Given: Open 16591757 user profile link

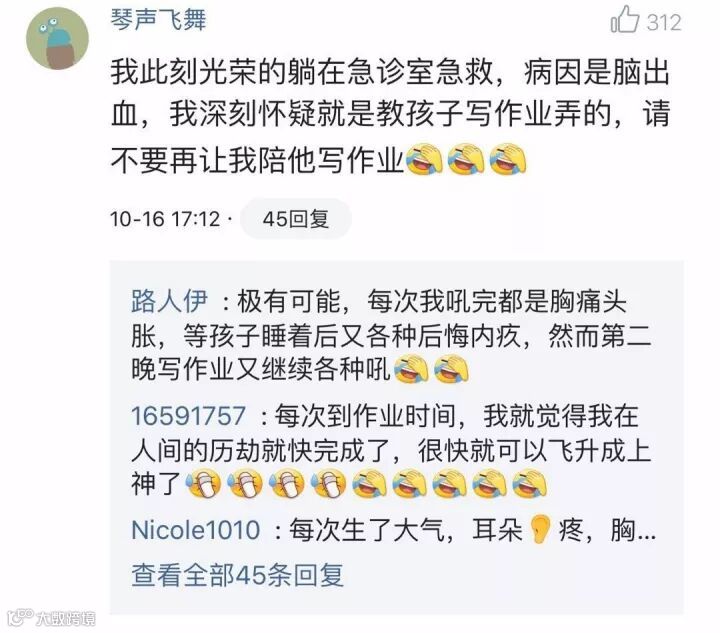Looking at the screenshot, I should (188, 416).
